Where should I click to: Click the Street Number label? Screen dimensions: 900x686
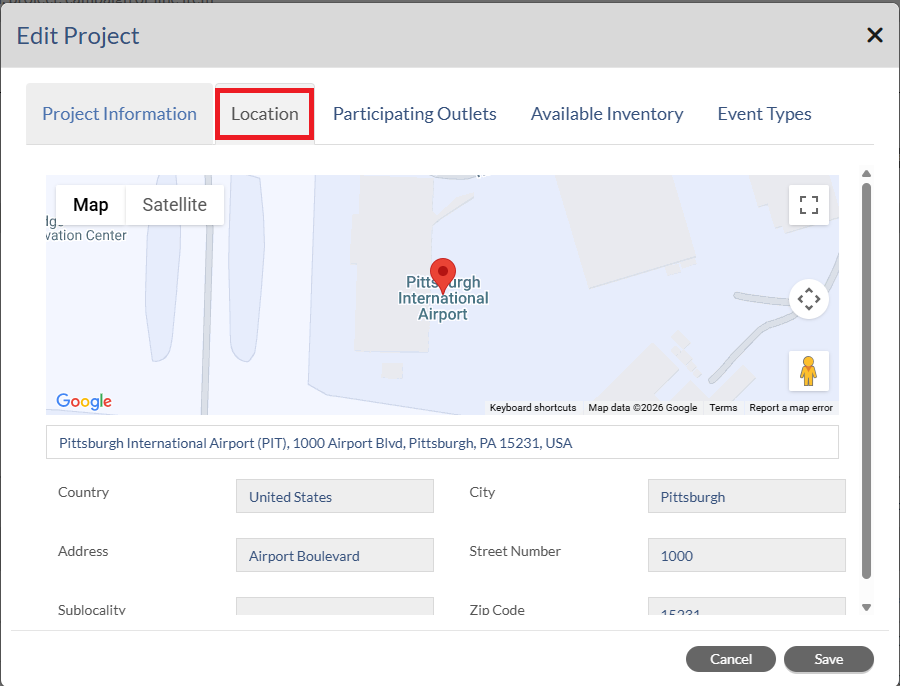click(x=515, y=551)
